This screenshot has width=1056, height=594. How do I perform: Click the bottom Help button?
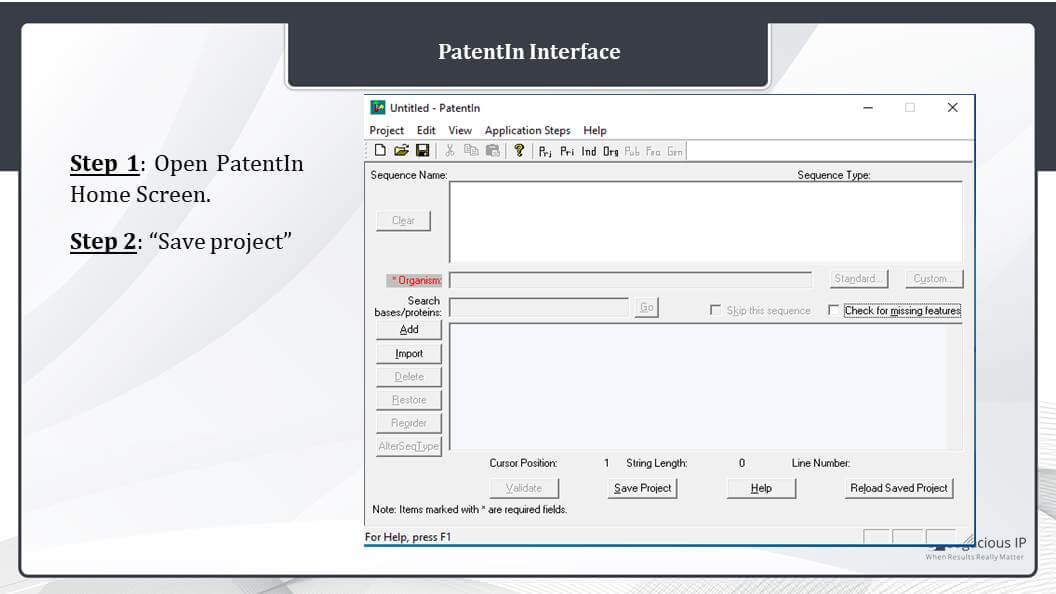(x=761, y=488)
